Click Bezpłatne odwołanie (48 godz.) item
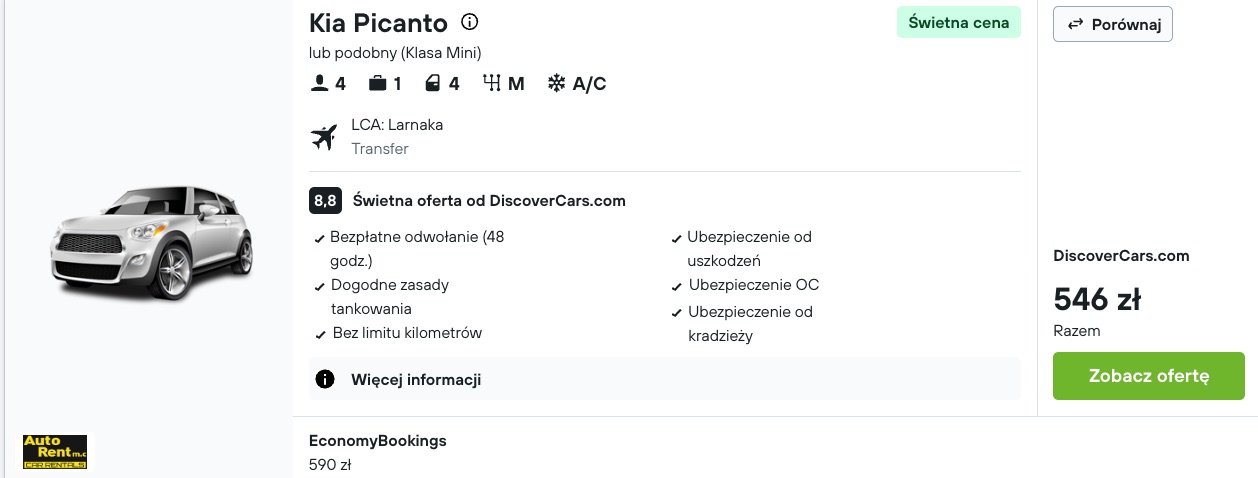 point(418,249)
